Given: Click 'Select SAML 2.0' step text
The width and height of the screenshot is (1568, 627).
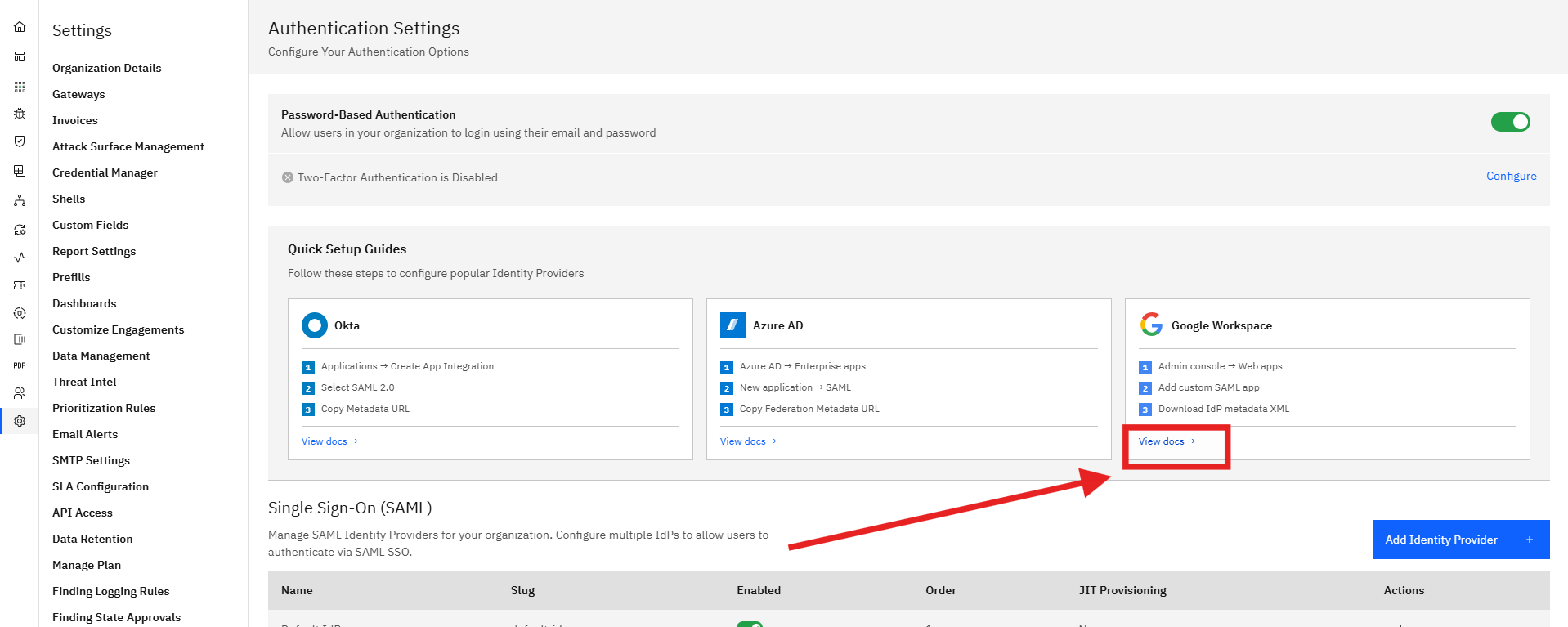Looking at the screenshot, I should coord(357,387).
